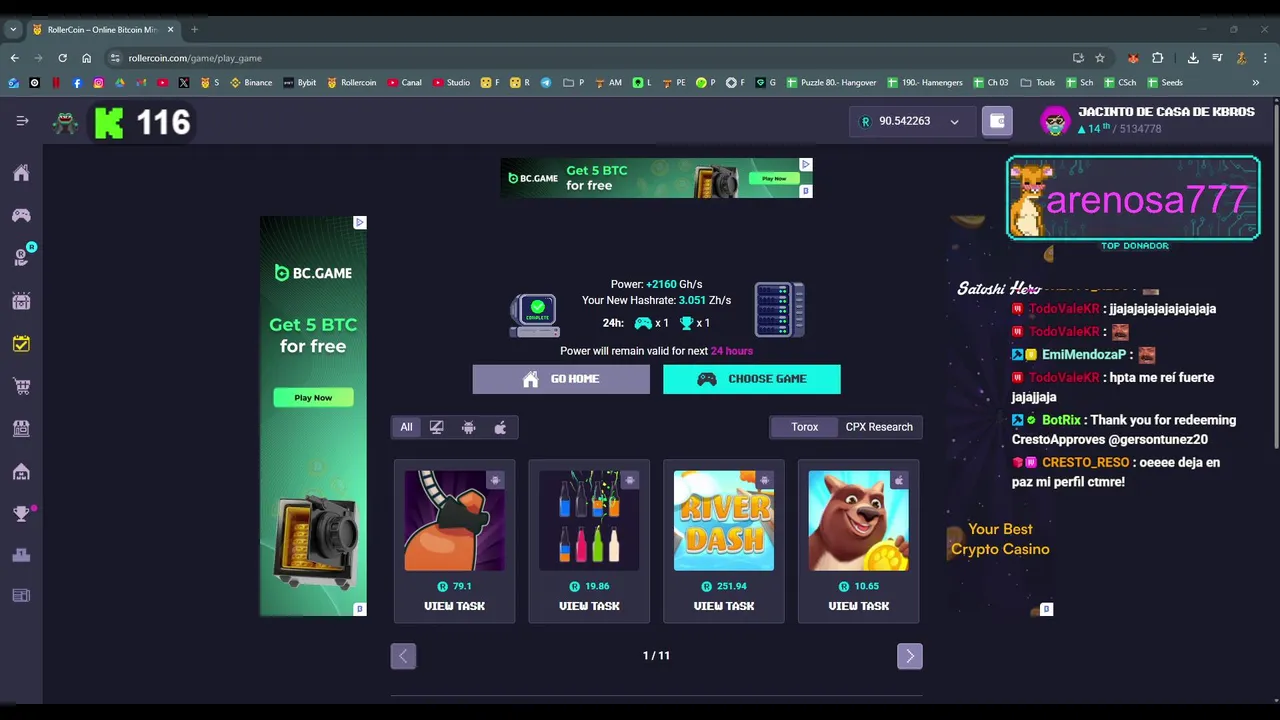Open the yellow calendar tasks sidebar icon
The height and width of the screenshot is (720, 1280).
pos(21,344)
